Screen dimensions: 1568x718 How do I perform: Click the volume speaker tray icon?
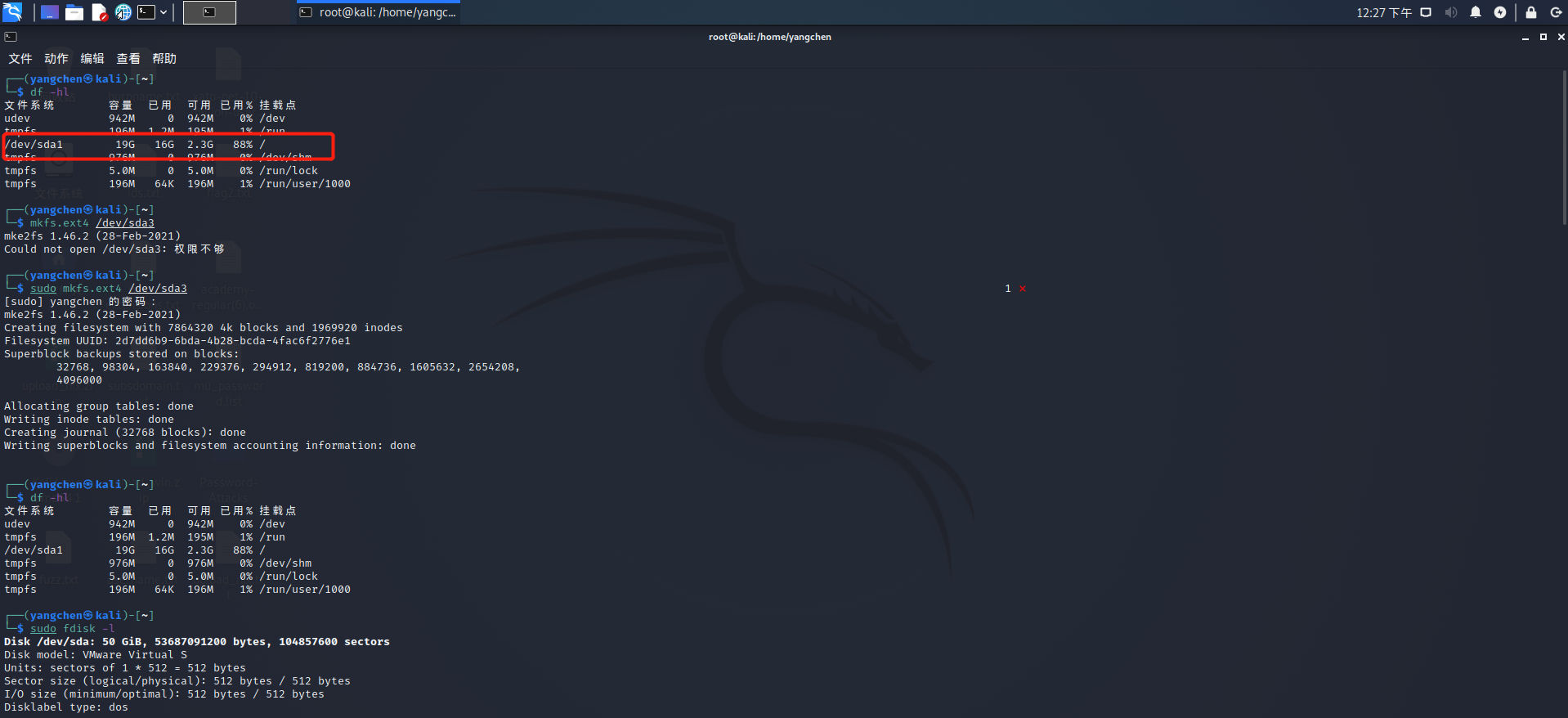pyautogui.click(x=1451, y=12)
